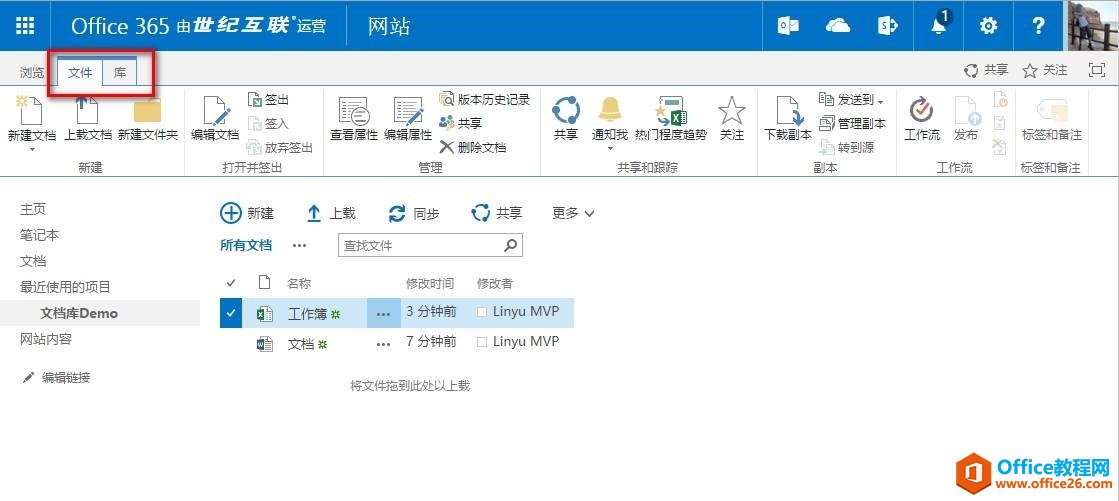Open 版本历史记录 in the ribbon
The height and width of the screenshot is (501, 1119).
tap(485, 99)
